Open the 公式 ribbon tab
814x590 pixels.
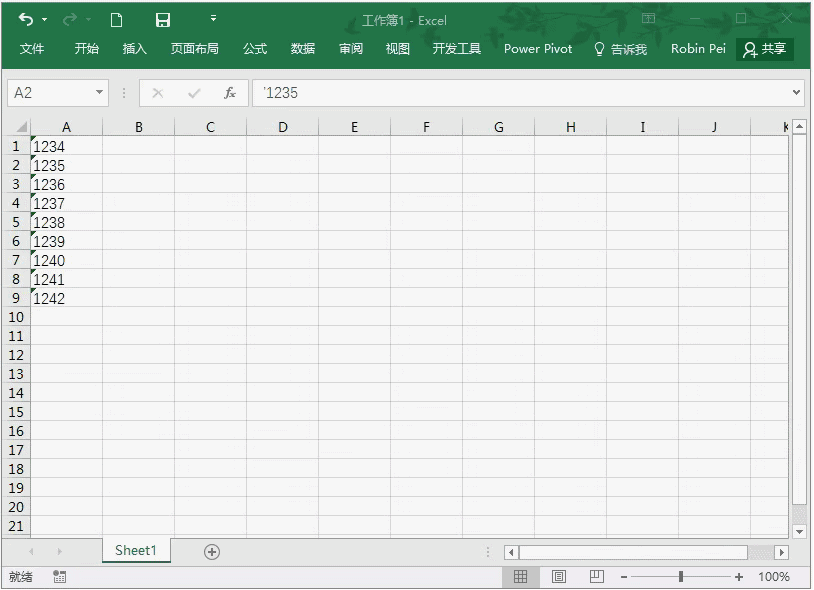[255, 49]
